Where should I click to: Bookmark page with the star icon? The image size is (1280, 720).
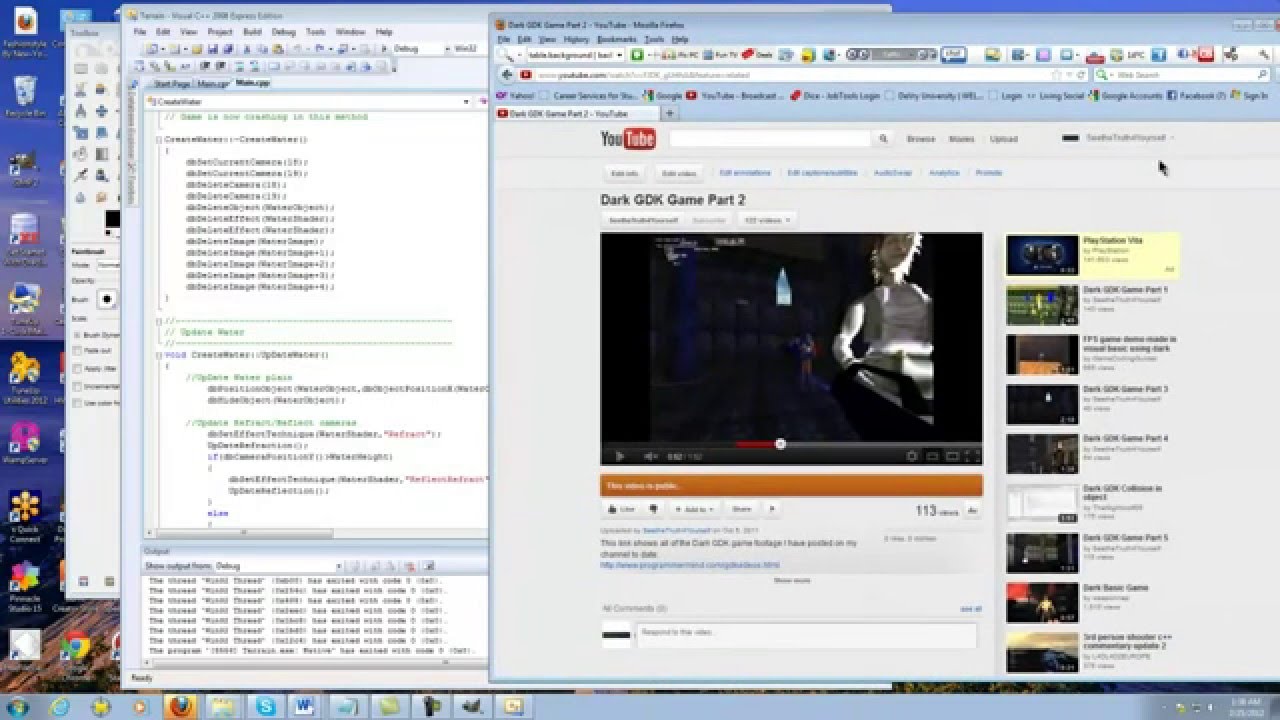pyautogui.click(x=1057, y=75)
